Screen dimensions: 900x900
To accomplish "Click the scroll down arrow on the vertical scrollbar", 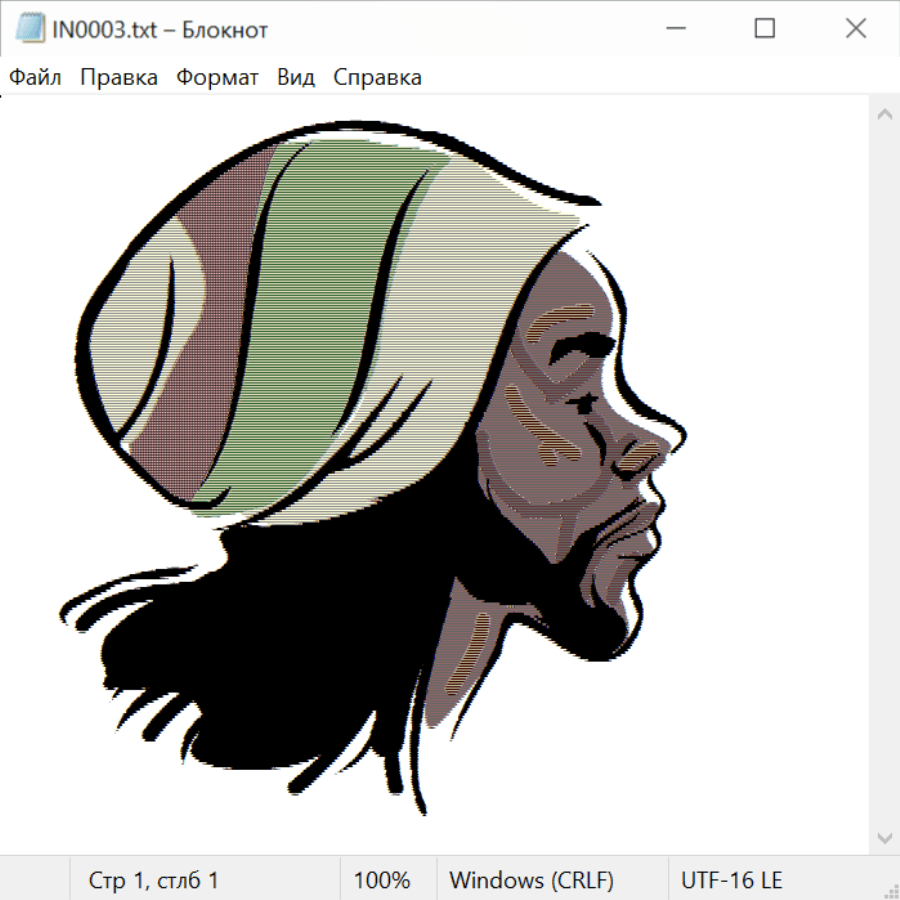I will pyautogui.click(x=884, y=836).
